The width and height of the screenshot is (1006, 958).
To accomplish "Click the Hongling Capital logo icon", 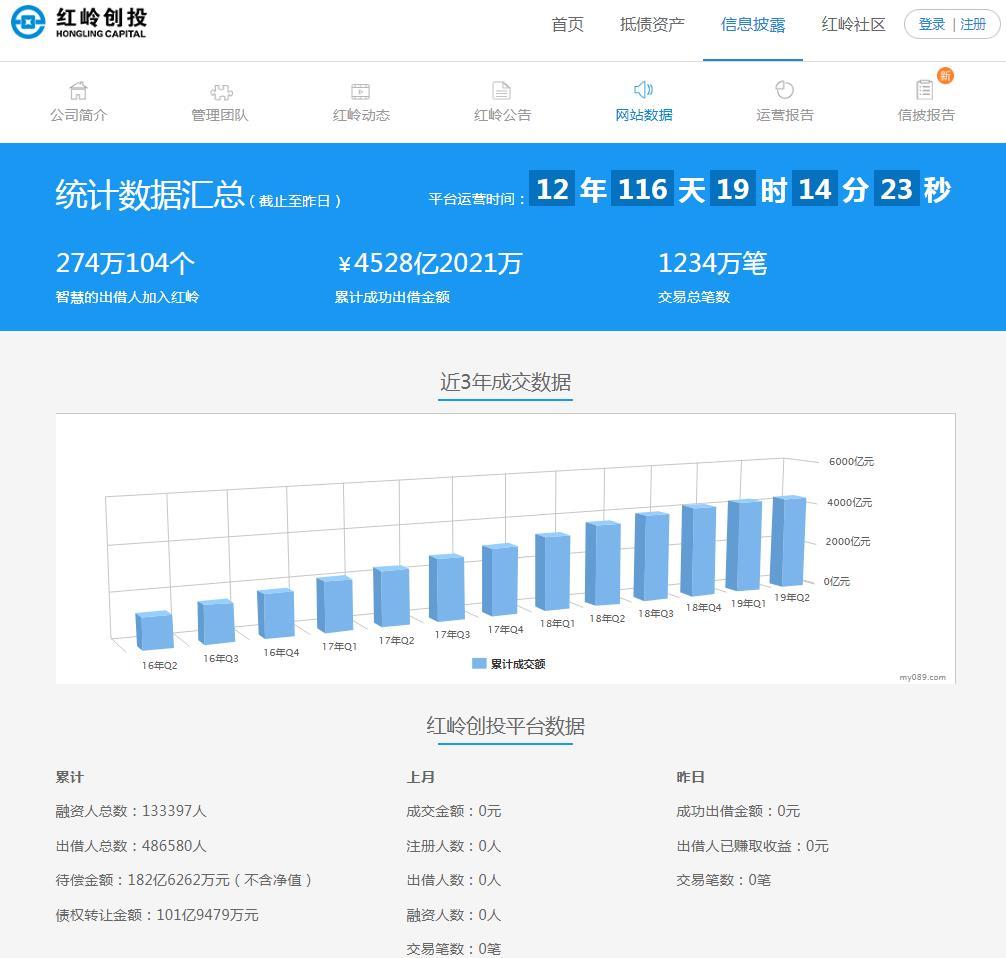I will coord(28,22).
